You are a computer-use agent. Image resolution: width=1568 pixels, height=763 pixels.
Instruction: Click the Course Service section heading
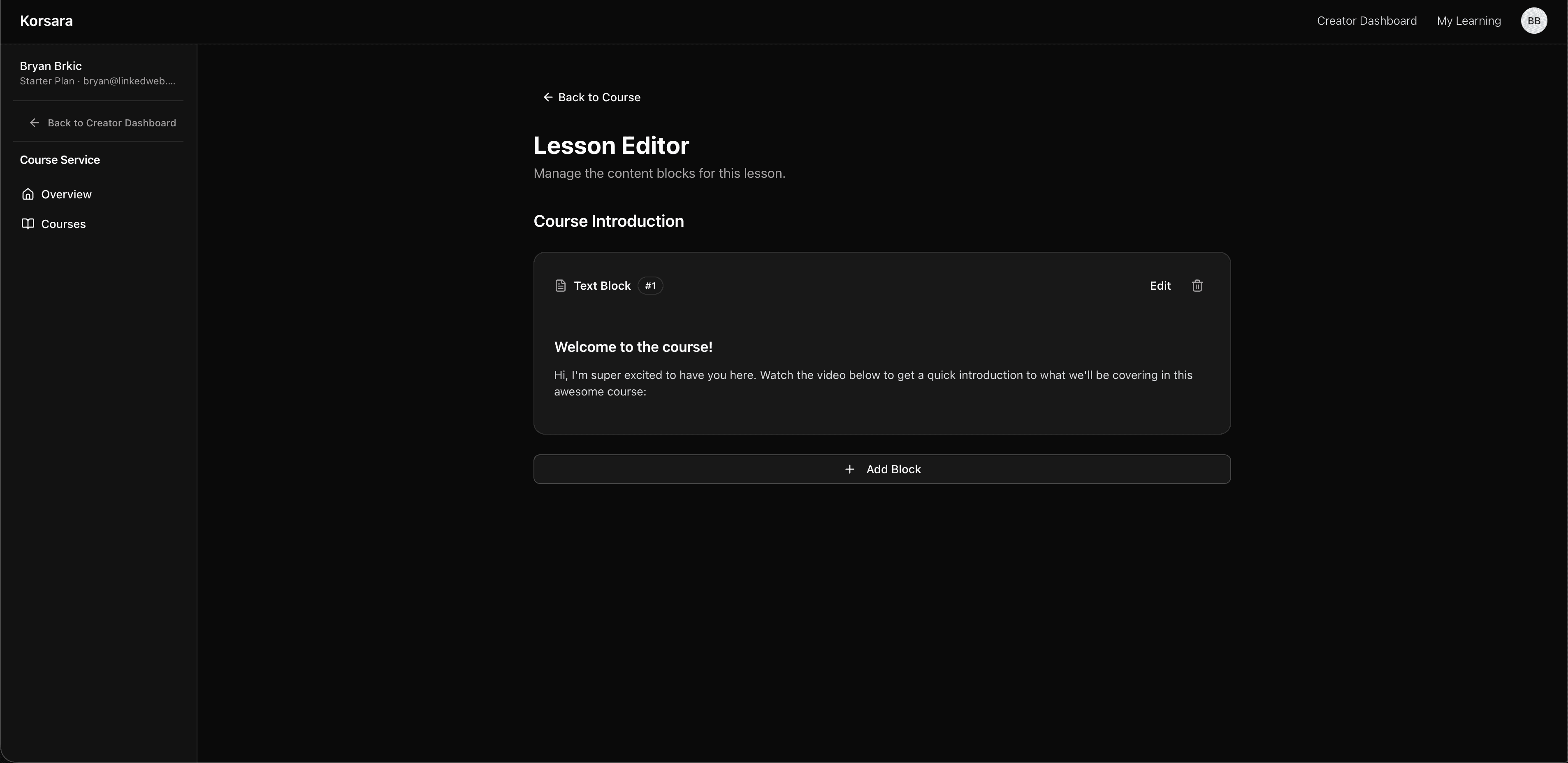click(60, 160)
